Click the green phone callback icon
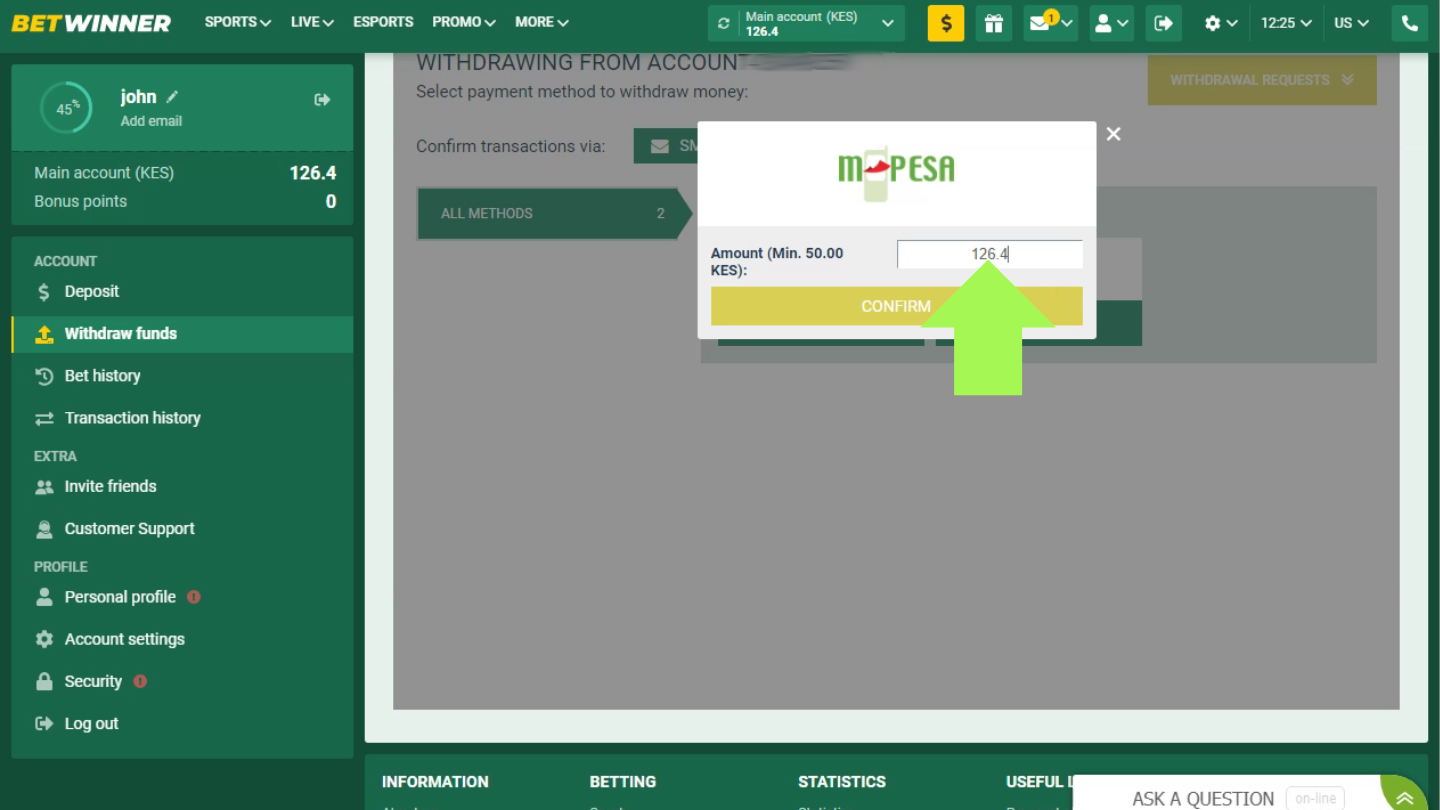Image resolution: width=1440 pixels, height=810 pixels. (x=1409, y=23)
